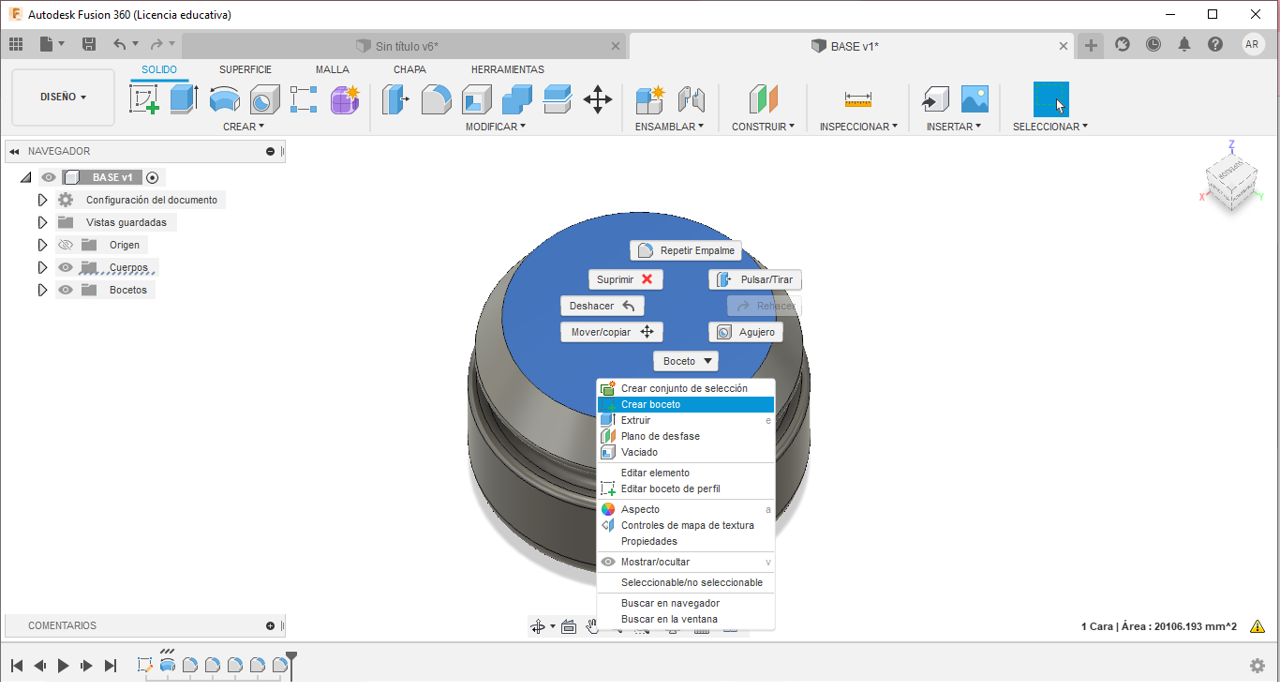1280x682 pixels.
Task: Click the timeline Play button
Action: point(63,666)
